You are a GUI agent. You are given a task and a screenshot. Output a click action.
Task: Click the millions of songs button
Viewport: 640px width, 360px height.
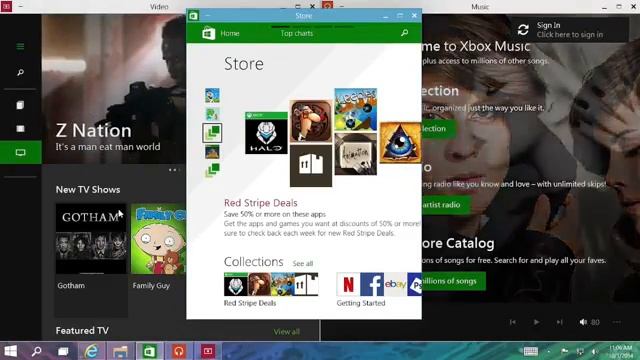point(453,281)
